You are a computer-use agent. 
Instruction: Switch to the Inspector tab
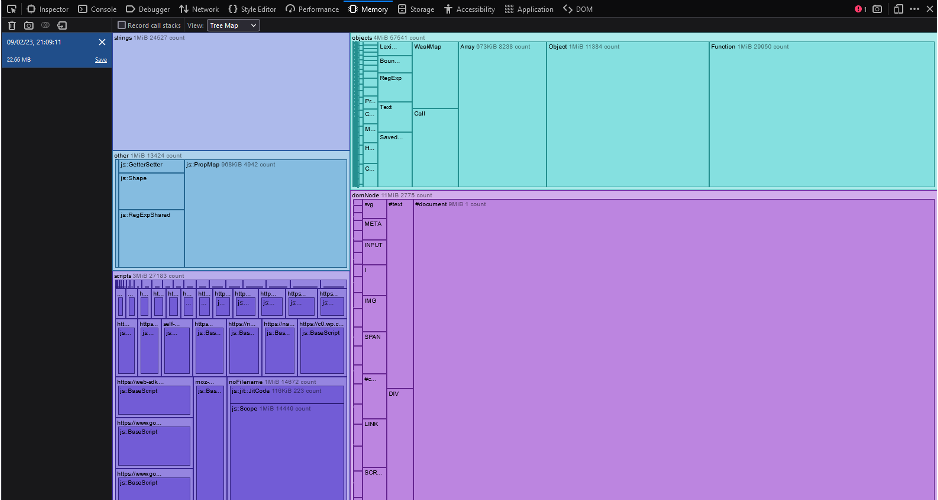pos(47,9)
